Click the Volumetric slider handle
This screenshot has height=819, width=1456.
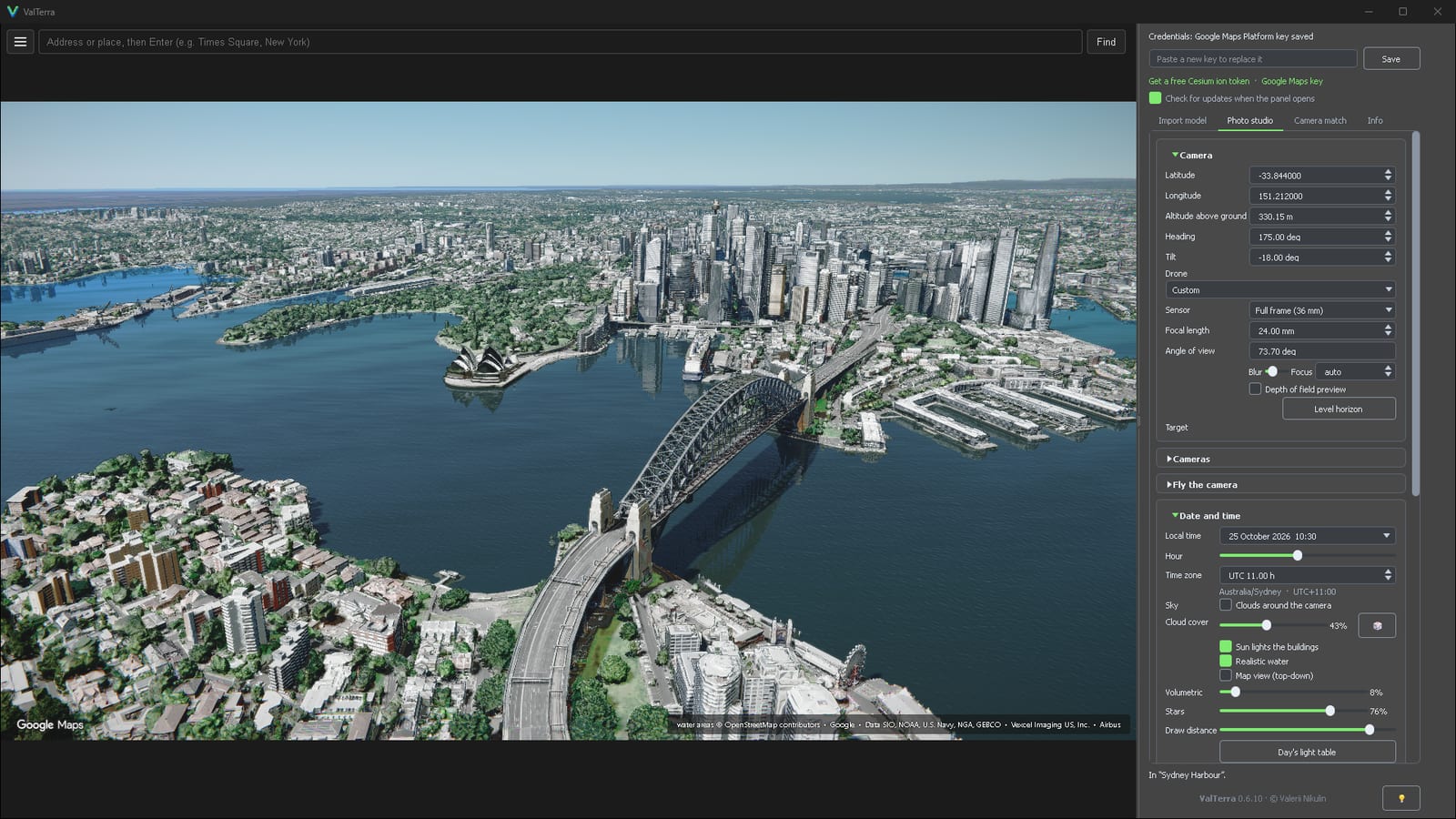pos(1235,692)
